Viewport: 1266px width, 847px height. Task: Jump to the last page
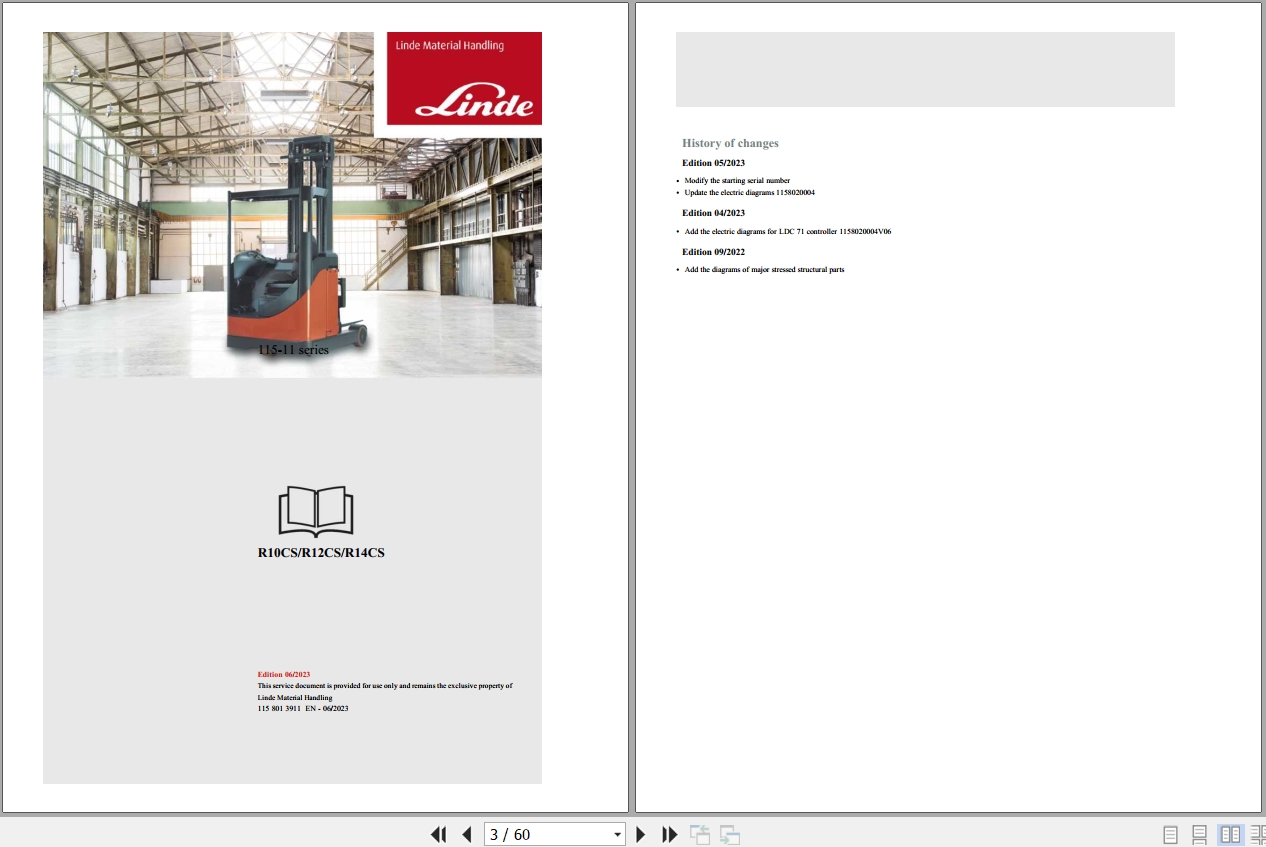tap(669, 834)
